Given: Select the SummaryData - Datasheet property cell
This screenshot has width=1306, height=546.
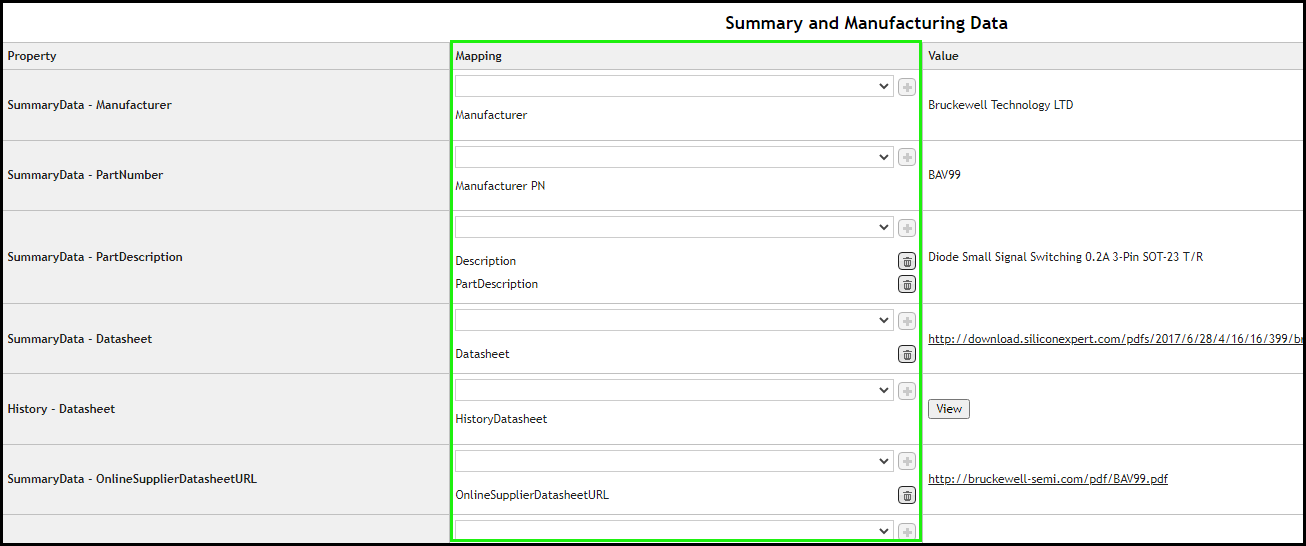Looking at the screenshot, I should tap(225, 339).
